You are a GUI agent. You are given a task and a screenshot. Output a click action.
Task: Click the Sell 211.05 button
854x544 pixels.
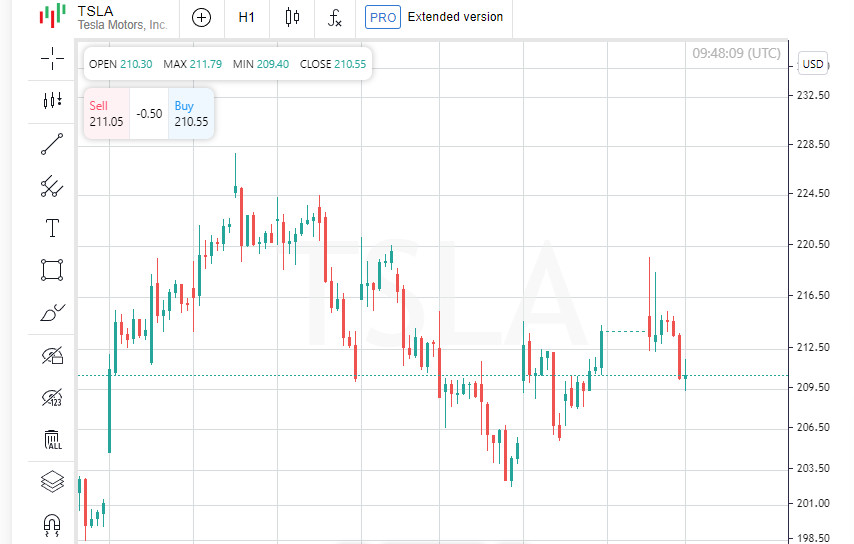(x=107, y=114)
